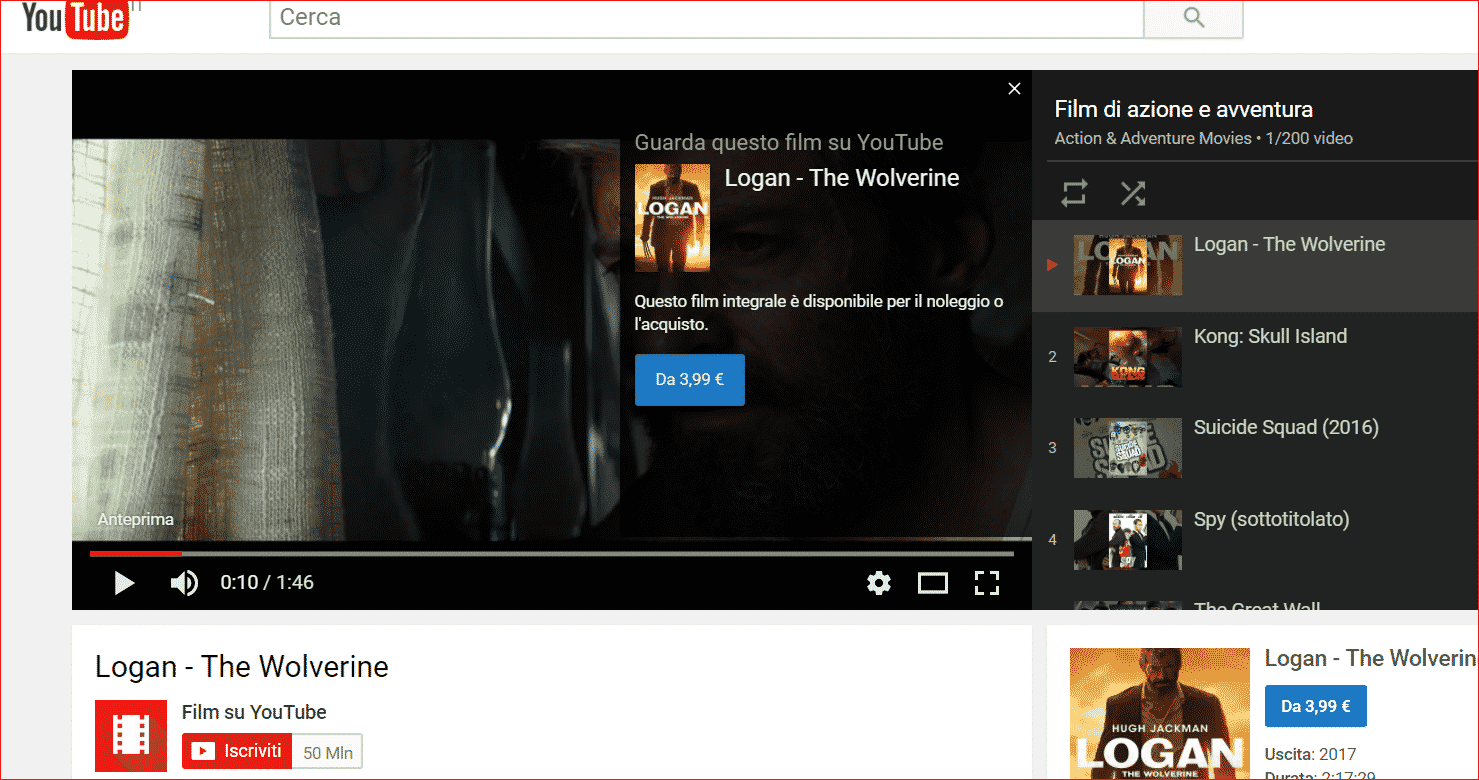Switch to theater mode
The image size is (1479, 780).
pos(933,583)
